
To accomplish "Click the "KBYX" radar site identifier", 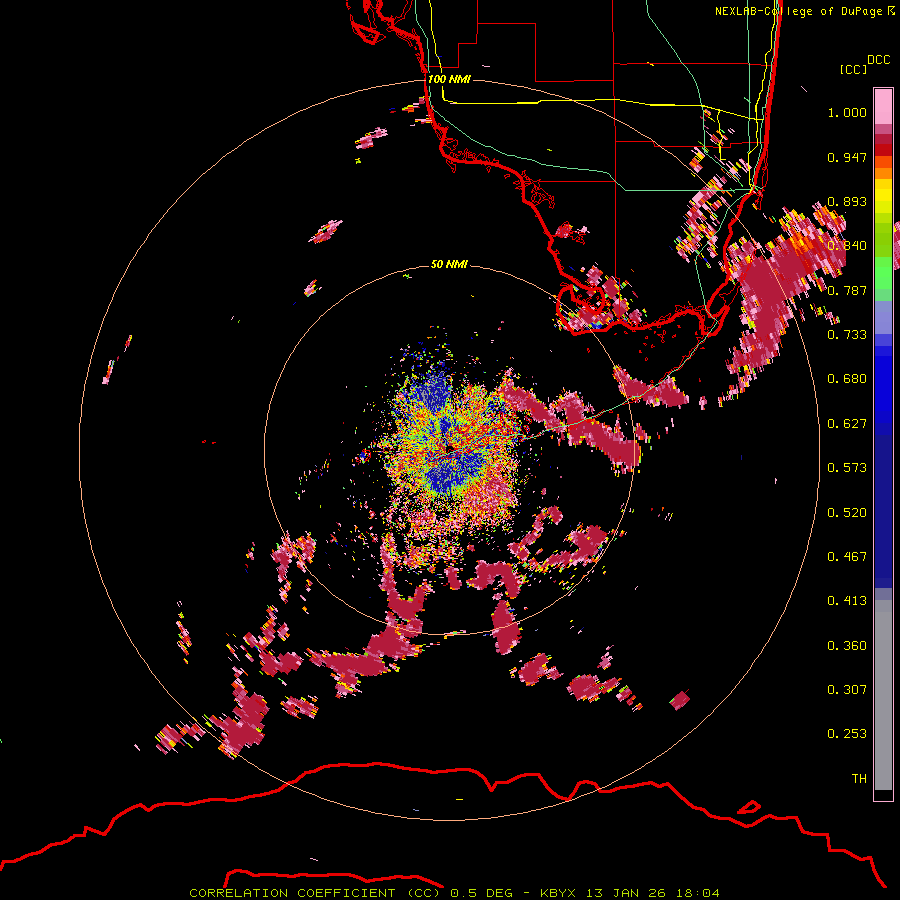I will point(560,893).
